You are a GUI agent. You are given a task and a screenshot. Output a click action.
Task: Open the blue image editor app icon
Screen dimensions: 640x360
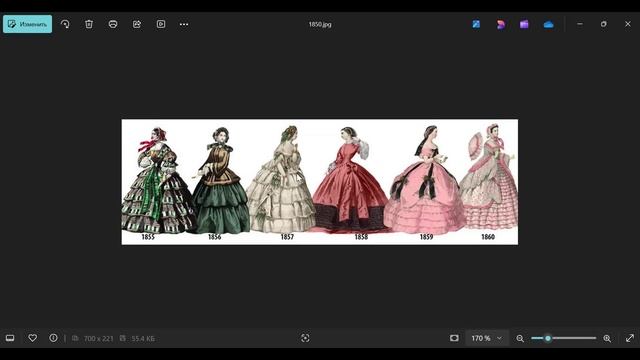tap(476, 24)
